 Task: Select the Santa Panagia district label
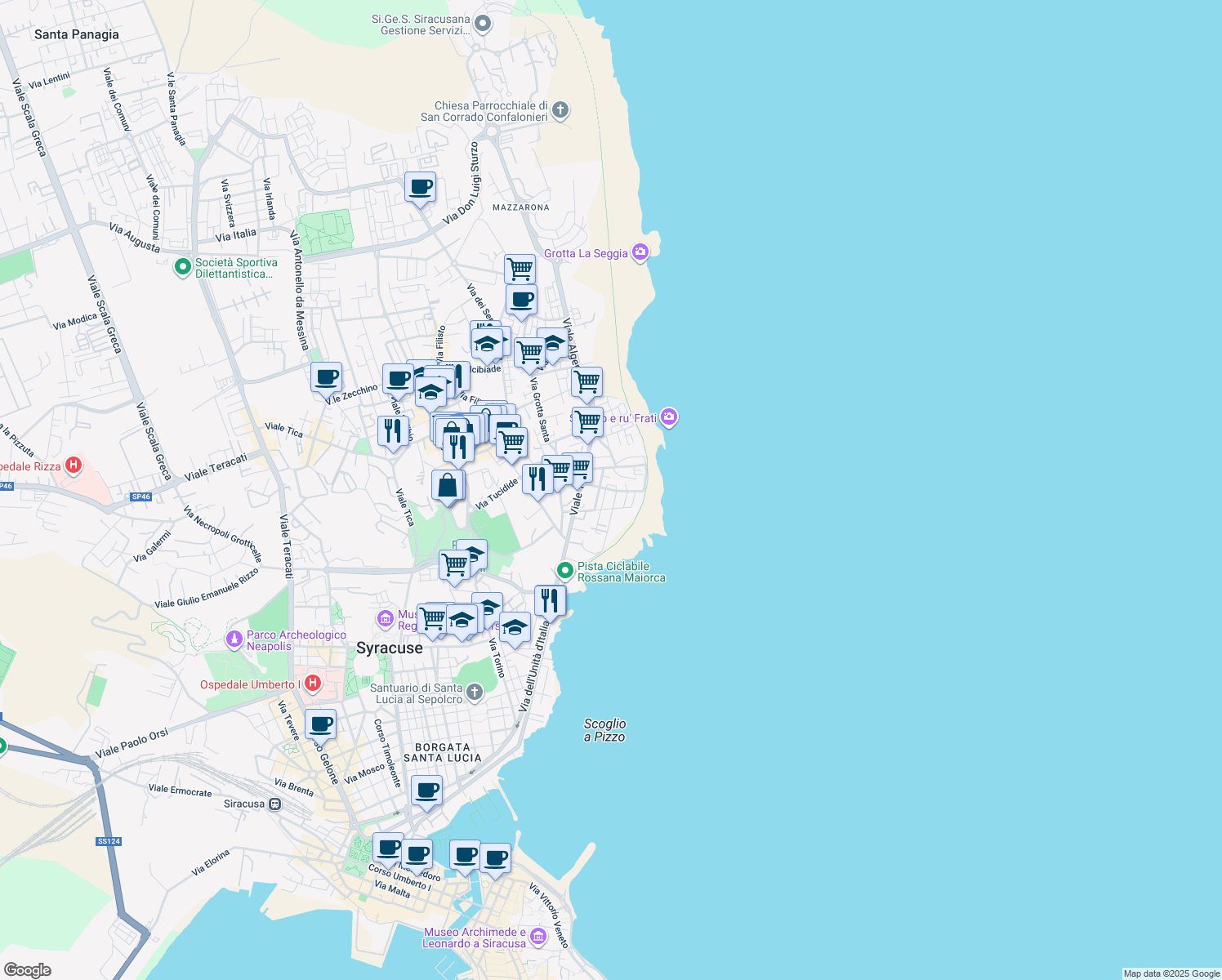pyautogui.click(x=77, y=34)
